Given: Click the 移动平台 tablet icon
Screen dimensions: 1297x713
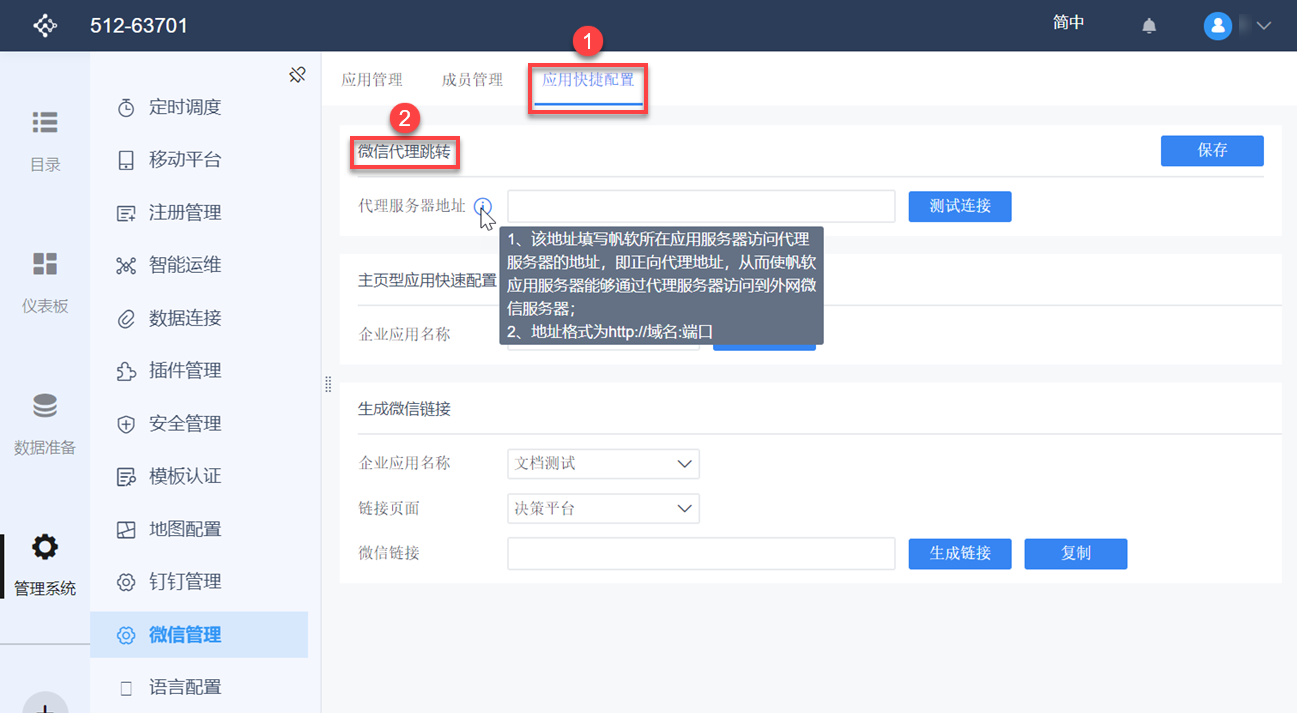Looking at the screenshot, I should coord(126,160).
